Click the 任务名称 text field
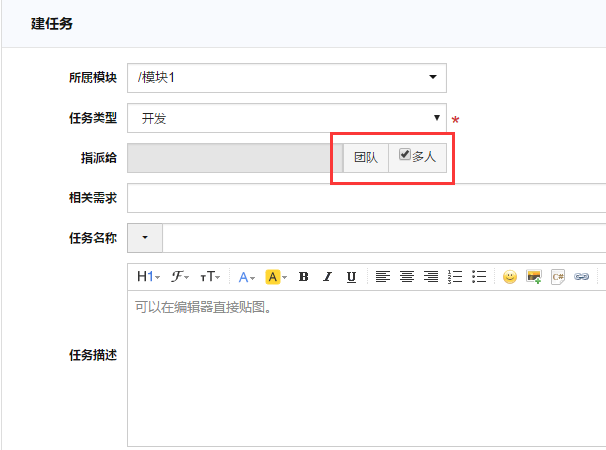This screenshot has width=606, height=450. click(384, 238)
